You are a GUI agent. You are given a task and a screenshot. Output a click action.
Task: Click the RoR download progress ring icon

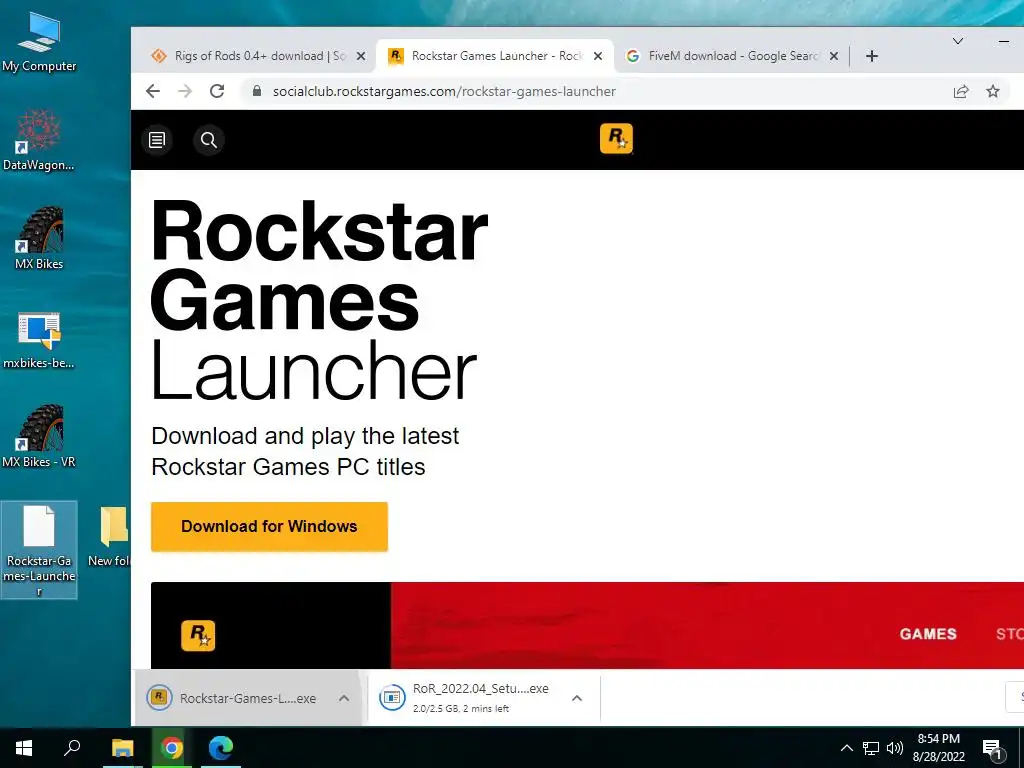[x=392, y=698]
